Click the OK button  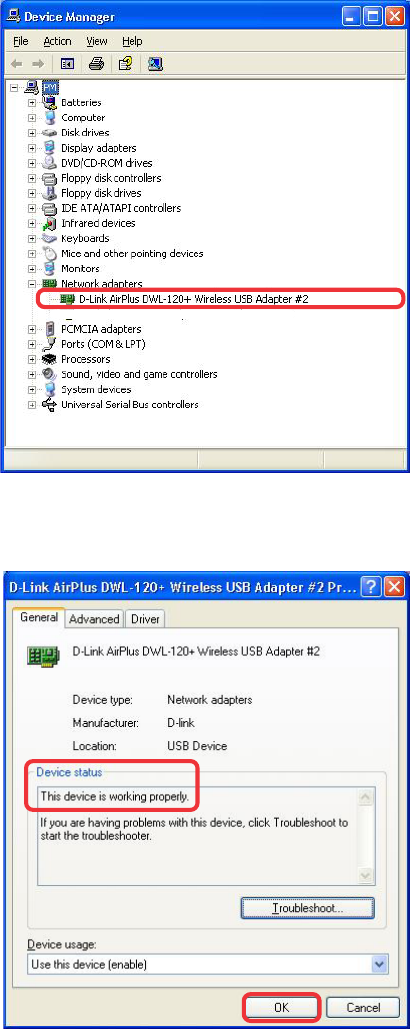(x=282, y=1007)
